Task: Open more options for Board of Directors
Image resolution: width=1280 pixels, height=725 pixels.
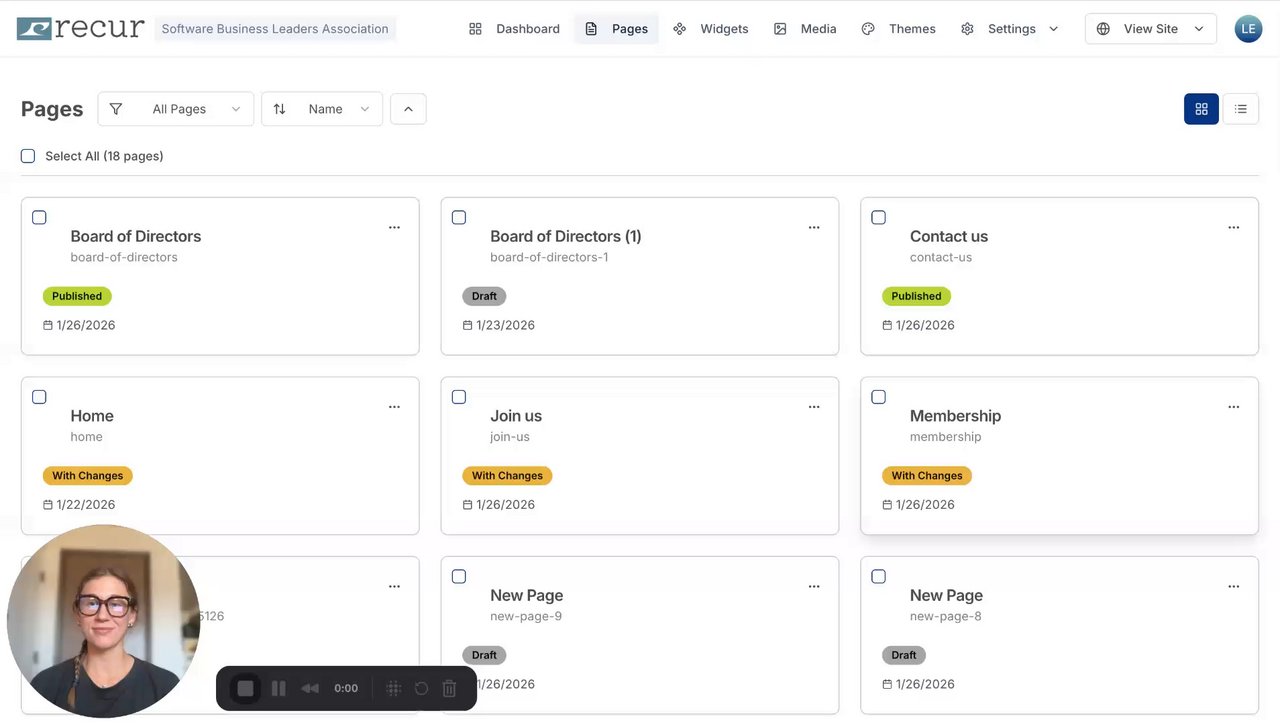Action: coord(394,227)
